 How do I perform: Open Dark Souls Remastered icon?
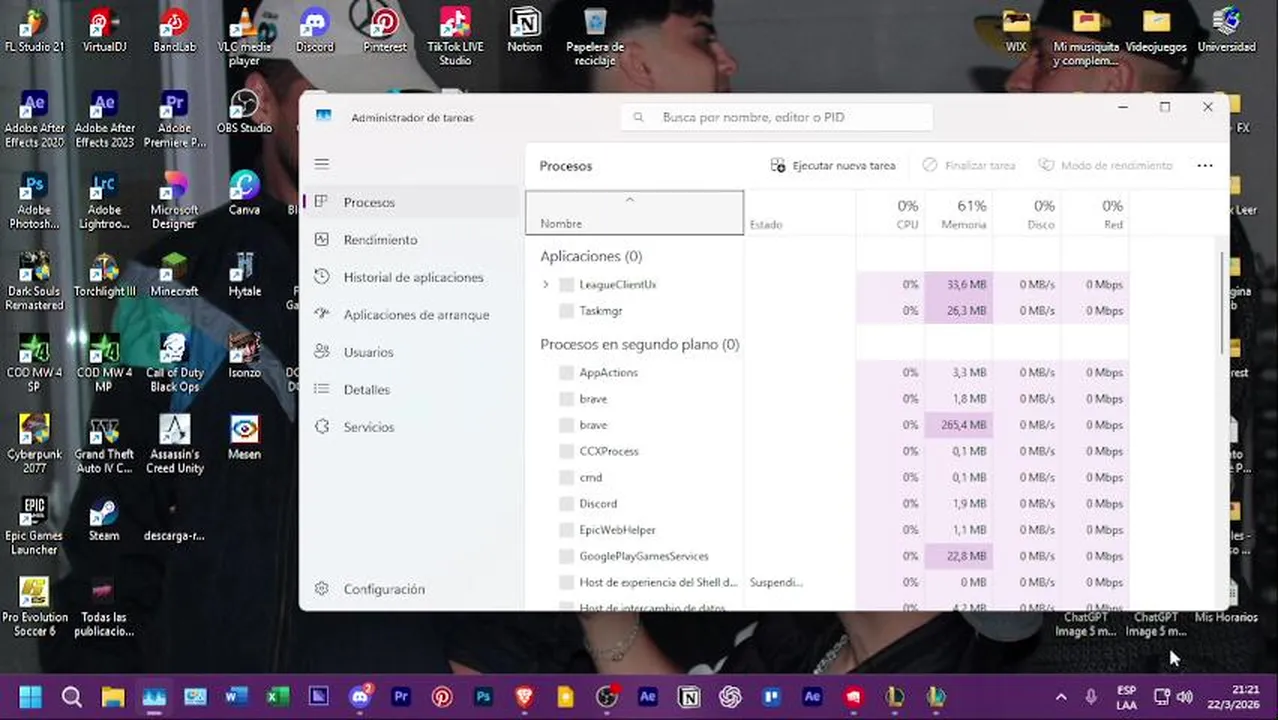[x=34, y=282]
